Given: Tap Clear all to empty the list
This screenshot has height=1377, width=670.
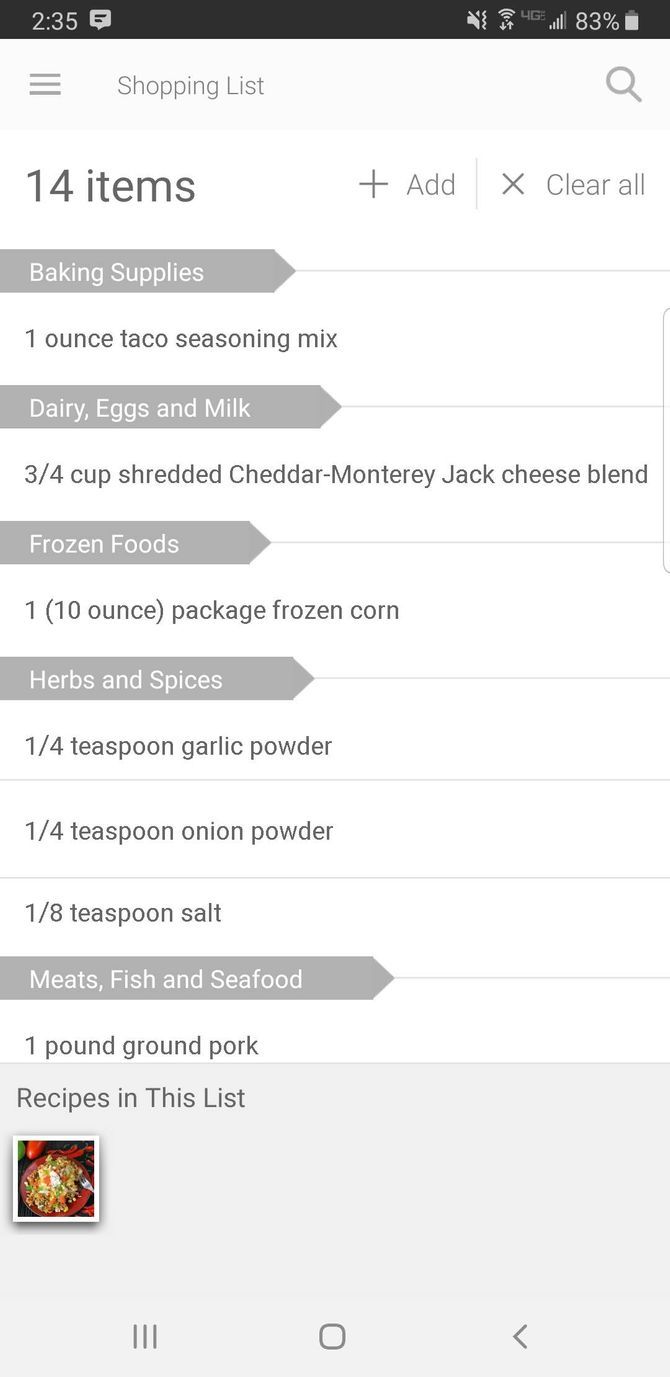Looking at the screenshot, I should point(595,184).
